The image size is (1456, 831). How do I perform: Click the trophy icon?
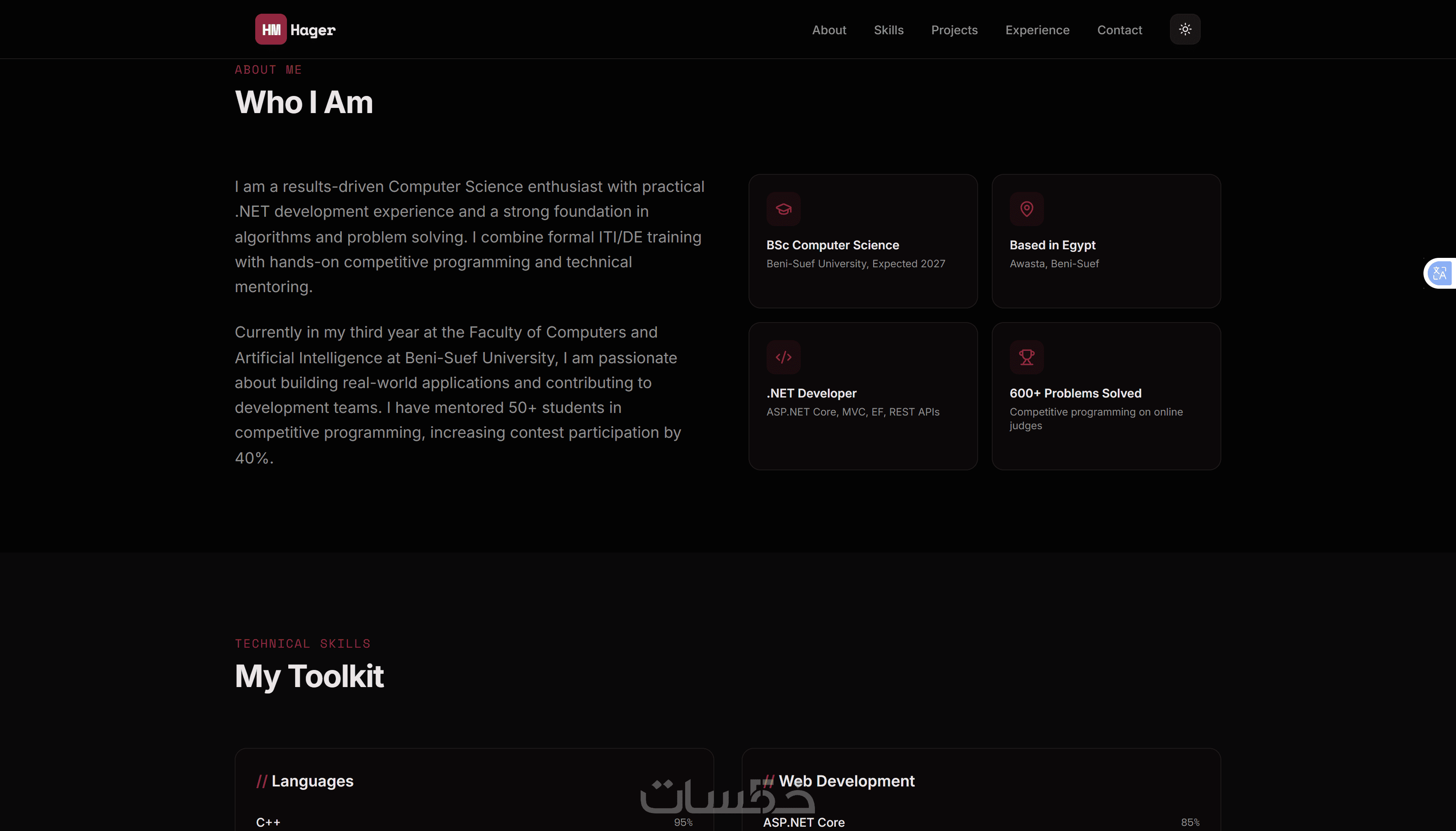click(x=1026, y=357)
